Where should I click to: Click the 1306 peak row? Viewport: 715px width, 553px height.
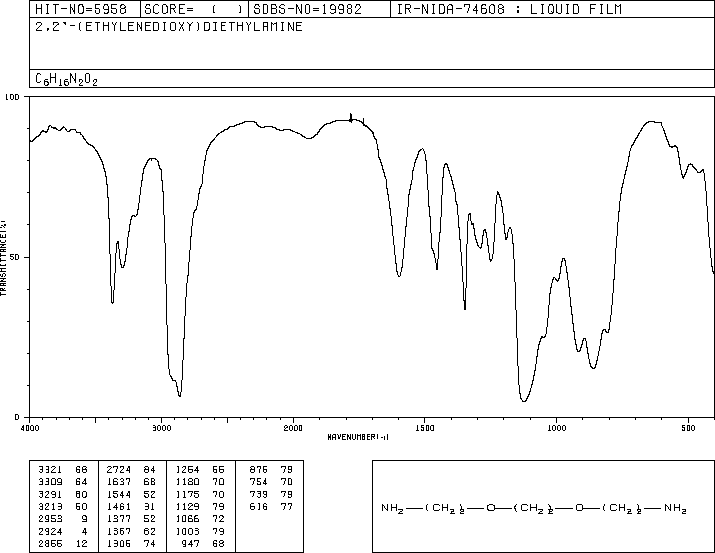point(131,543)
